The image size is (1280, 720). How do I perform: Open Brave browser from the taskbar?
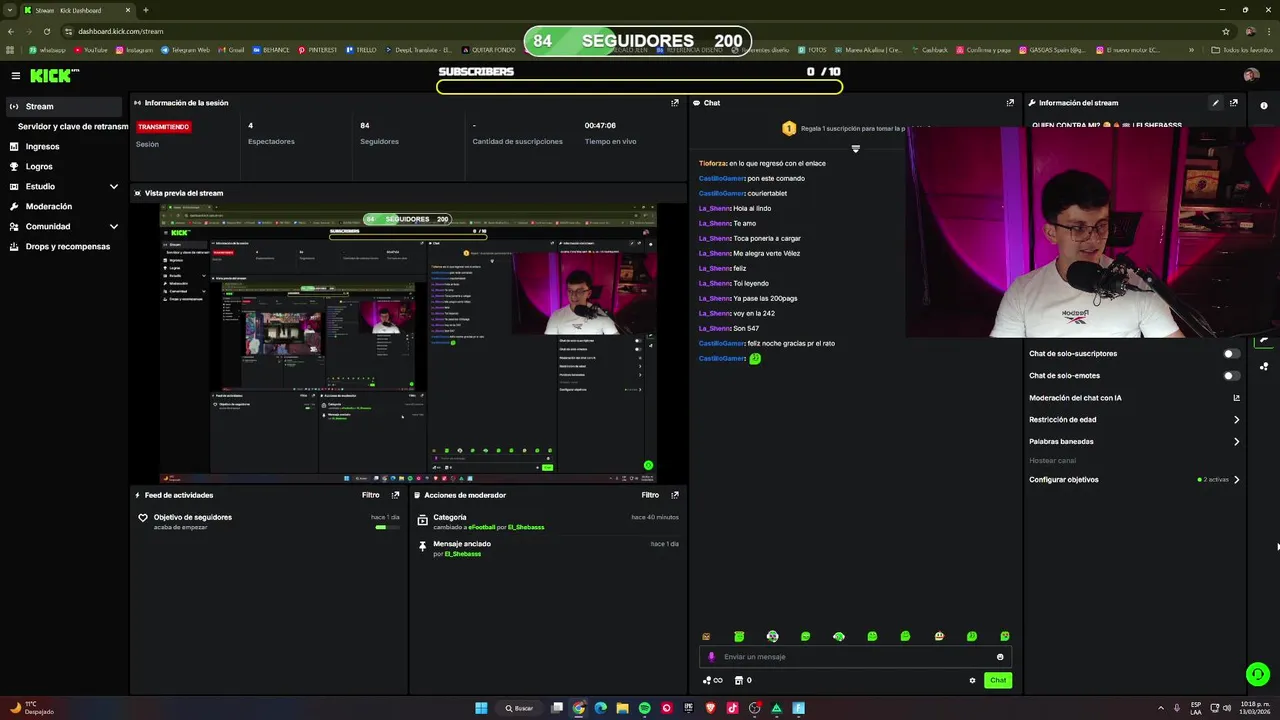point(711,708)
